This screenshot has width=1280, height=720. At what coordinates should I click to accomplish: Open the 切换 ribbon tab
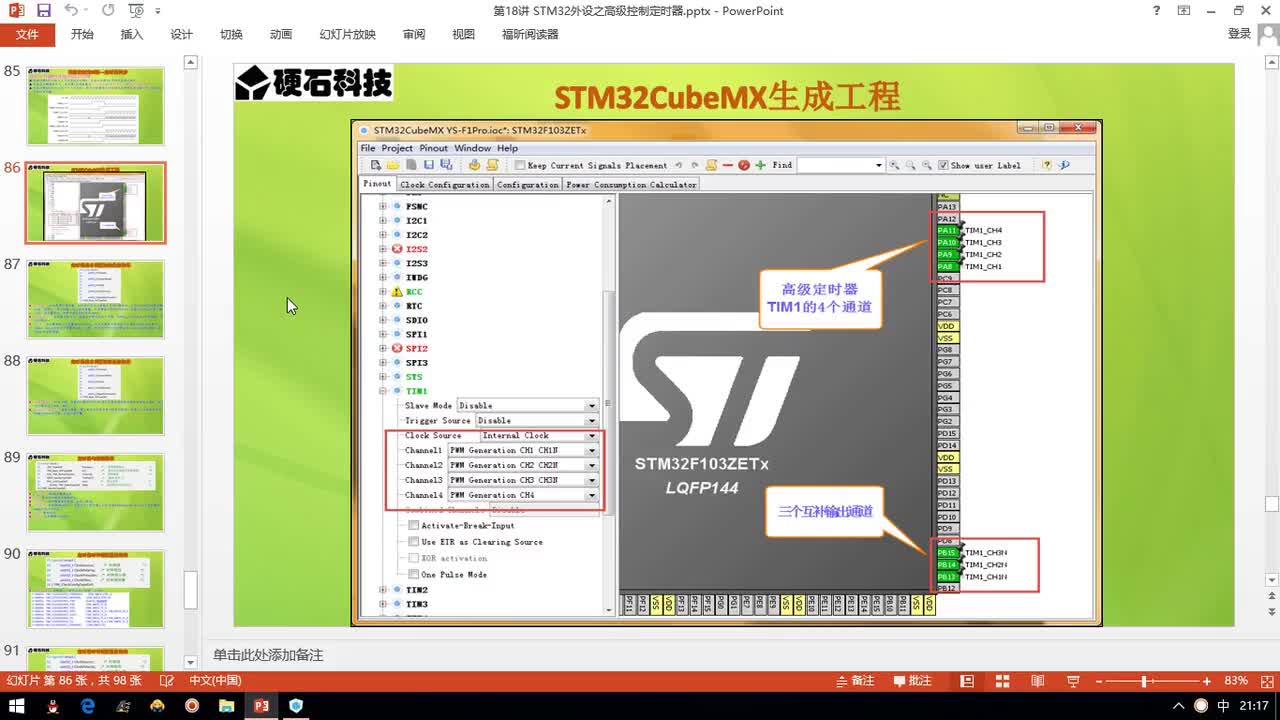click(231, 34)
